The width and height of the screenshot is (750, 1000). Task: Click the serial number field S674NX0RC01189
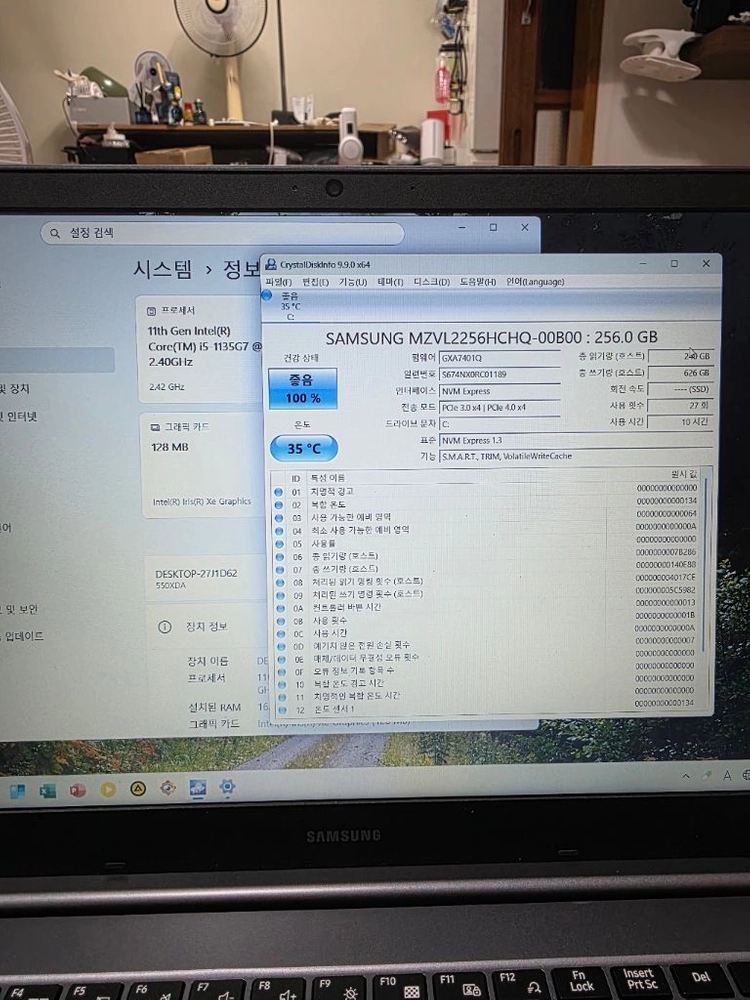[499, 374]
